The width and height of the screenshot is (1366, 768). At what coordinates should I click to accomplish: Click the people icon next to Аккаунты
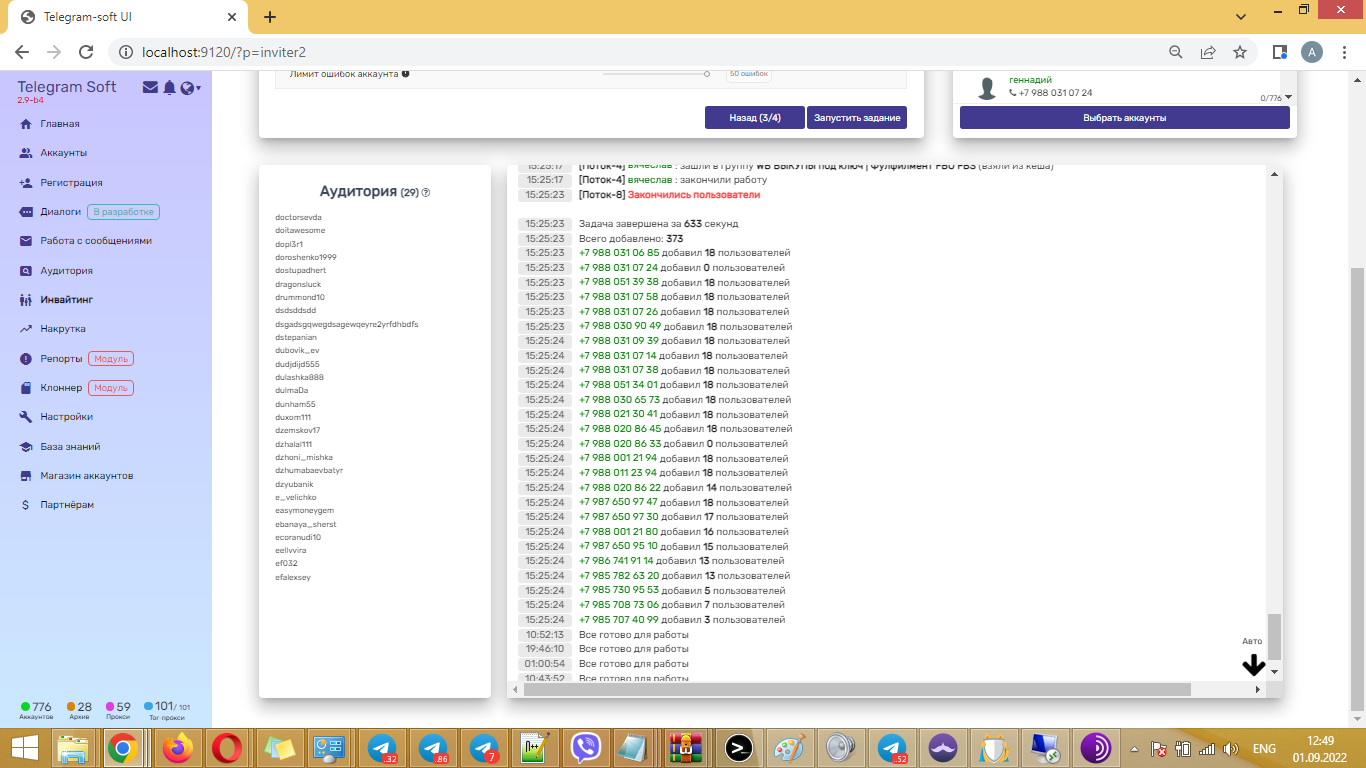pyautogui.click(x=26, y=153)
